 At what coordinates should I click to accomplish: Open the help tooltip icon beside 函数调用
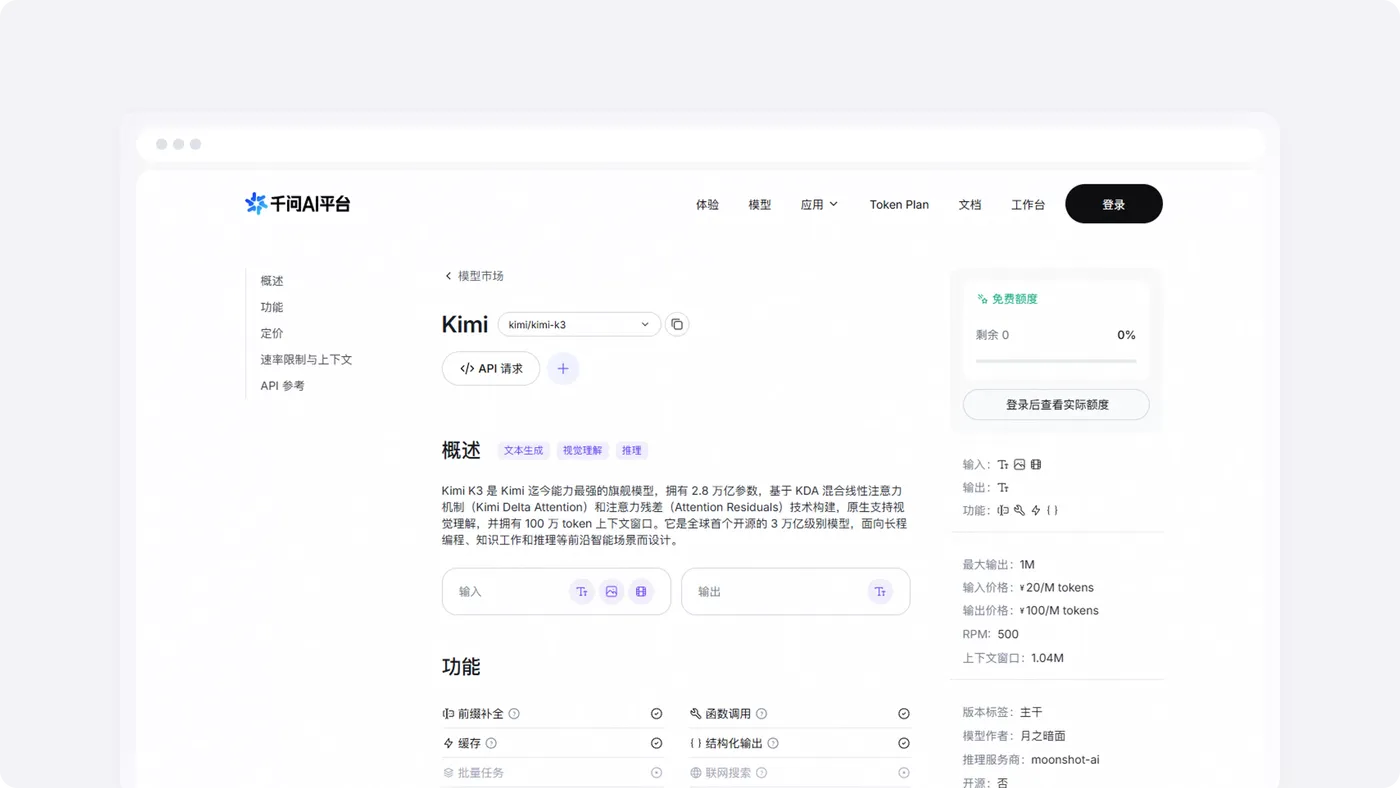point(761,714)
